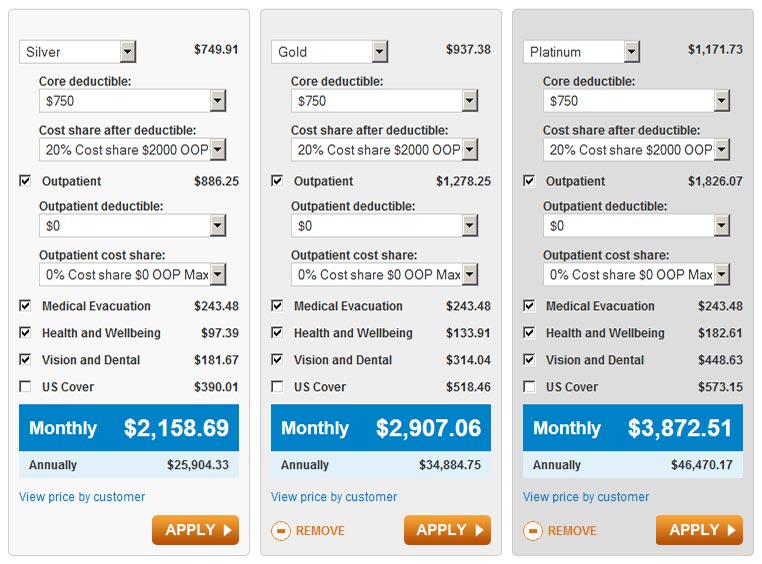The width and height of the screenshot is (762, 564).
Task: Uncheck Outpatient in the Silver plan
Action: [x=25, y=181]
